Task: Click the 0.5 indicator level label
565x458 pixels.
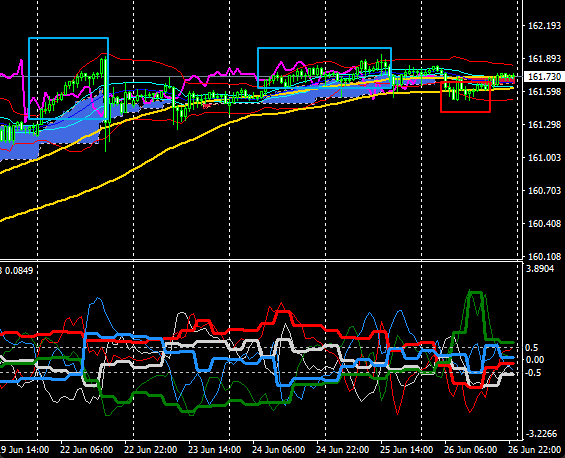Action: 531,348
